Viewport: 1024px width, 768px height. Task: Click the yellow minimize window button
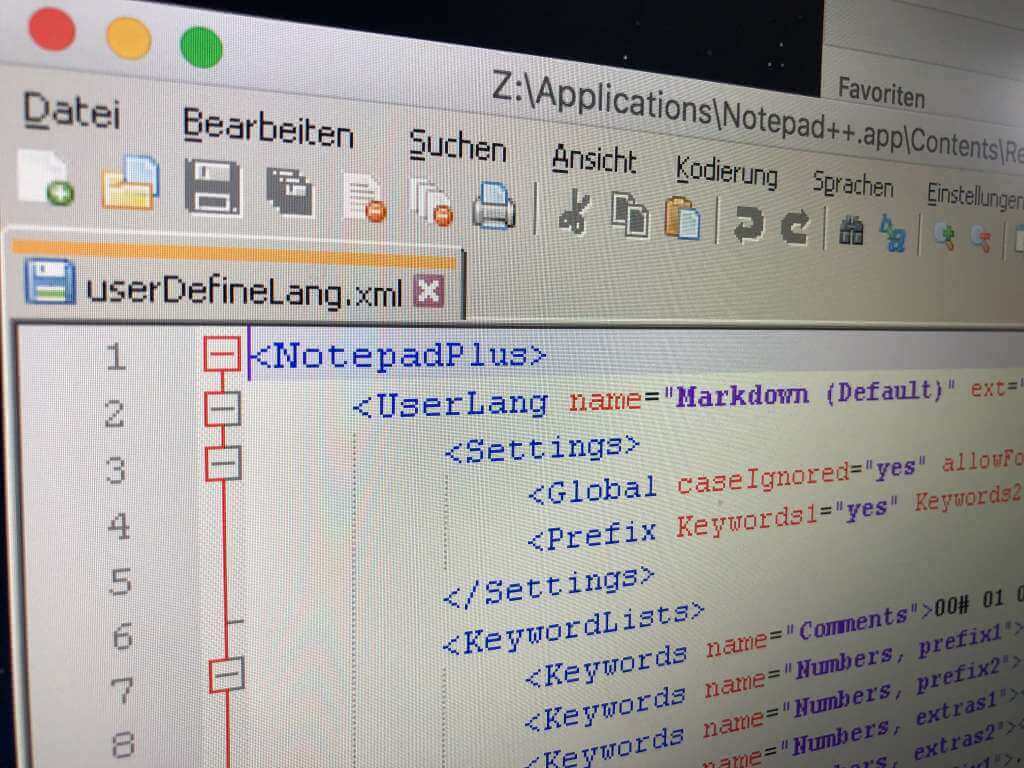[129, 38]
